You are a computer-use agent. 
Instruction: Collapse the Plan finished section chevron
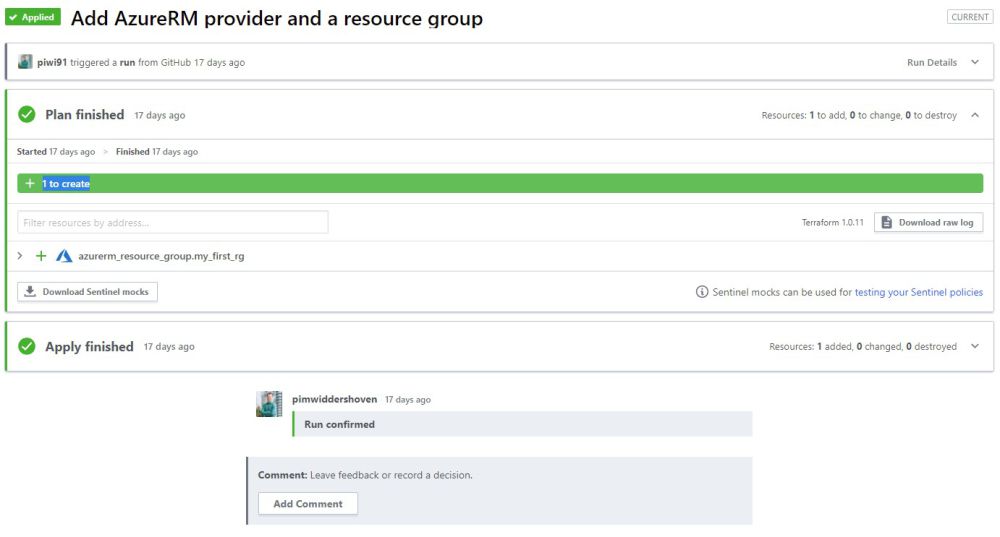pyautogui.click(x=974, y=115)
